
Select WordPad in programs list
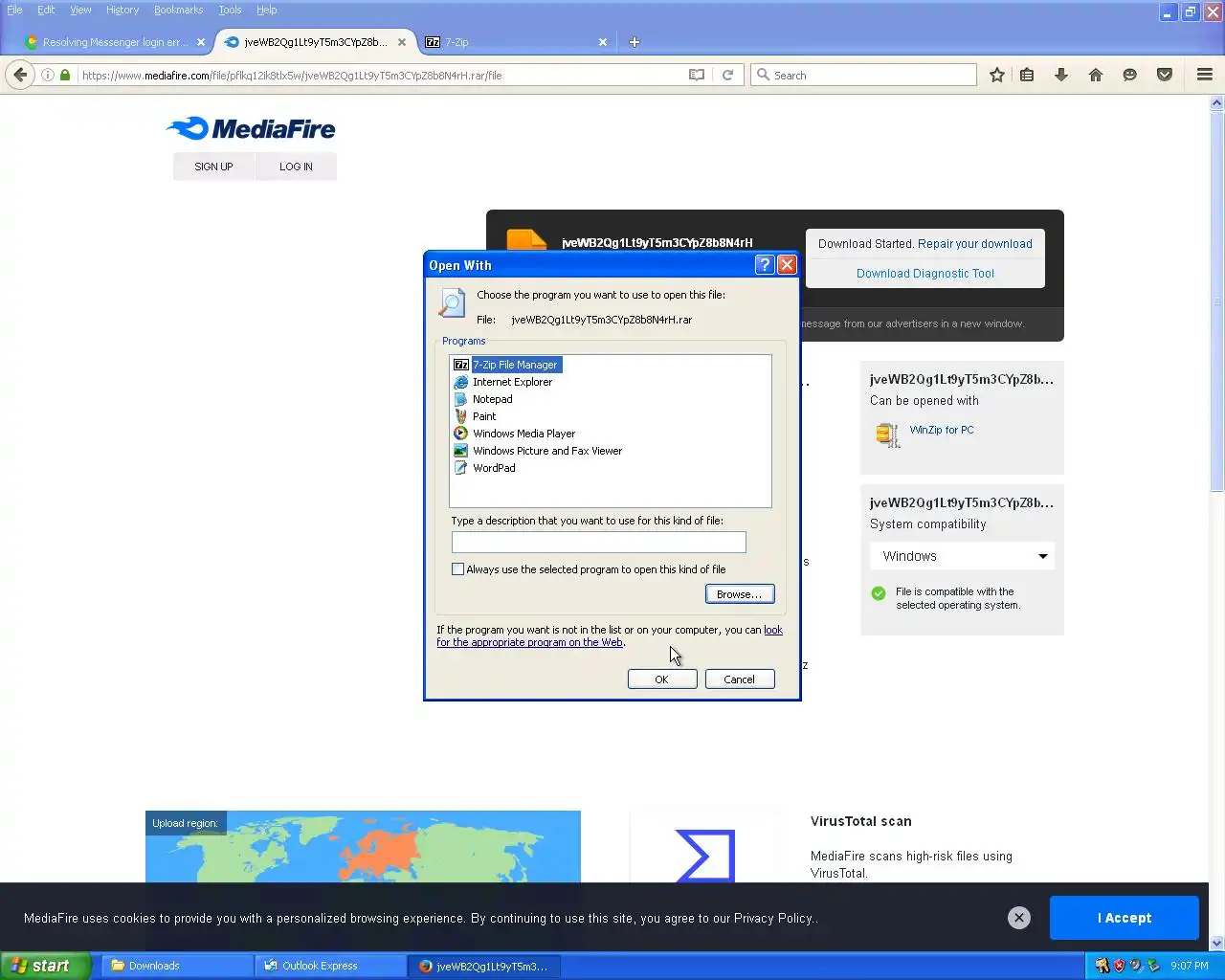484,468
